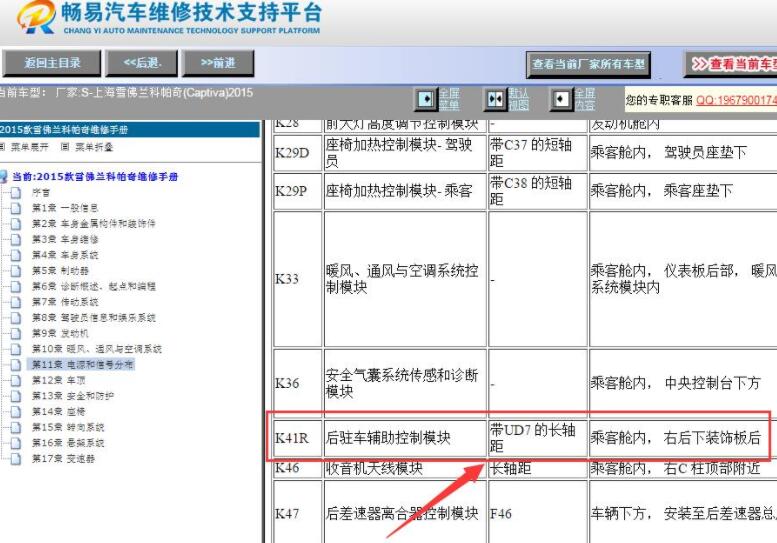Click root node 当前:2015款雪佛兰科帕奇维修手册
This screenshot has height=543, width=777.
(x=95, y=177)
